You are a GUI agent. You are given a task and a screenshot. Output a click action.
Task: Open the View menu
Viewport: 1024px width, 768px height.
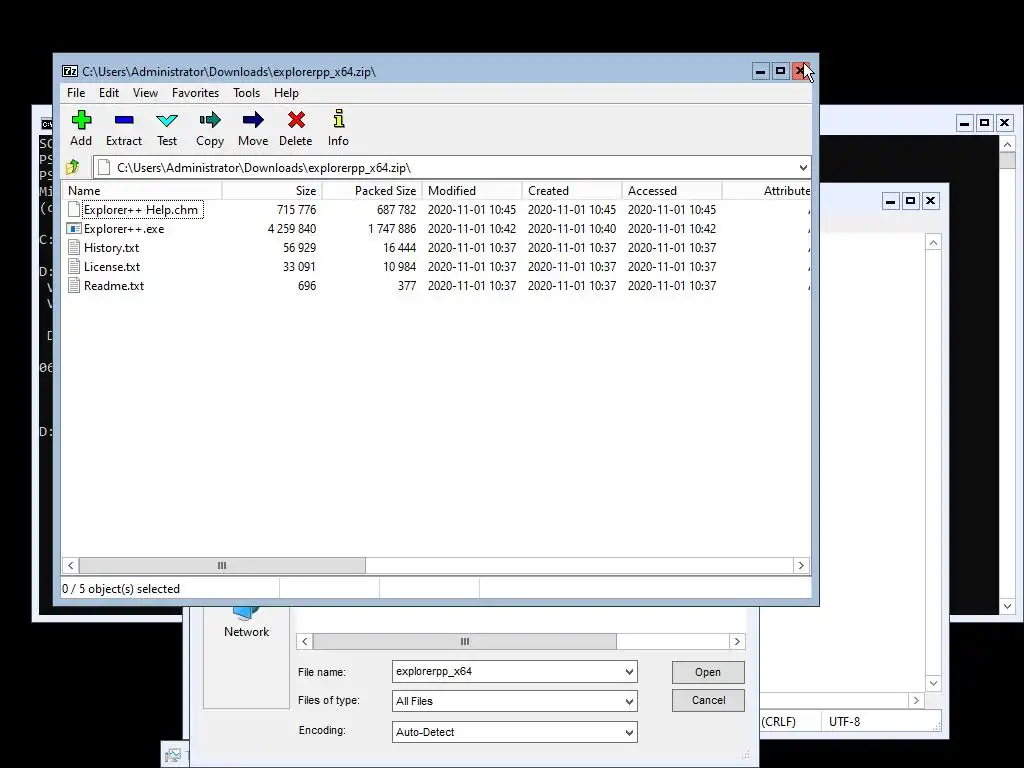(145, 93)
